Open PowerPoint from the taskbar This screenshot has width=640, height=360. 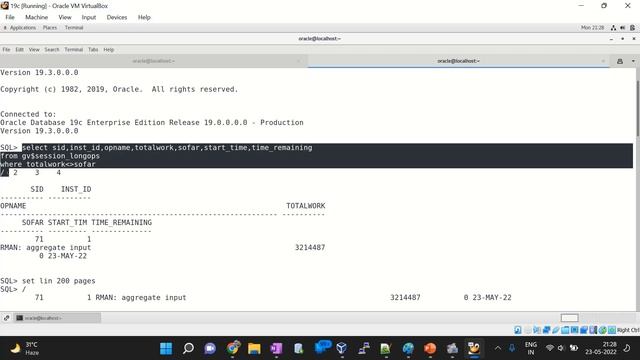[x=430, y=348]
